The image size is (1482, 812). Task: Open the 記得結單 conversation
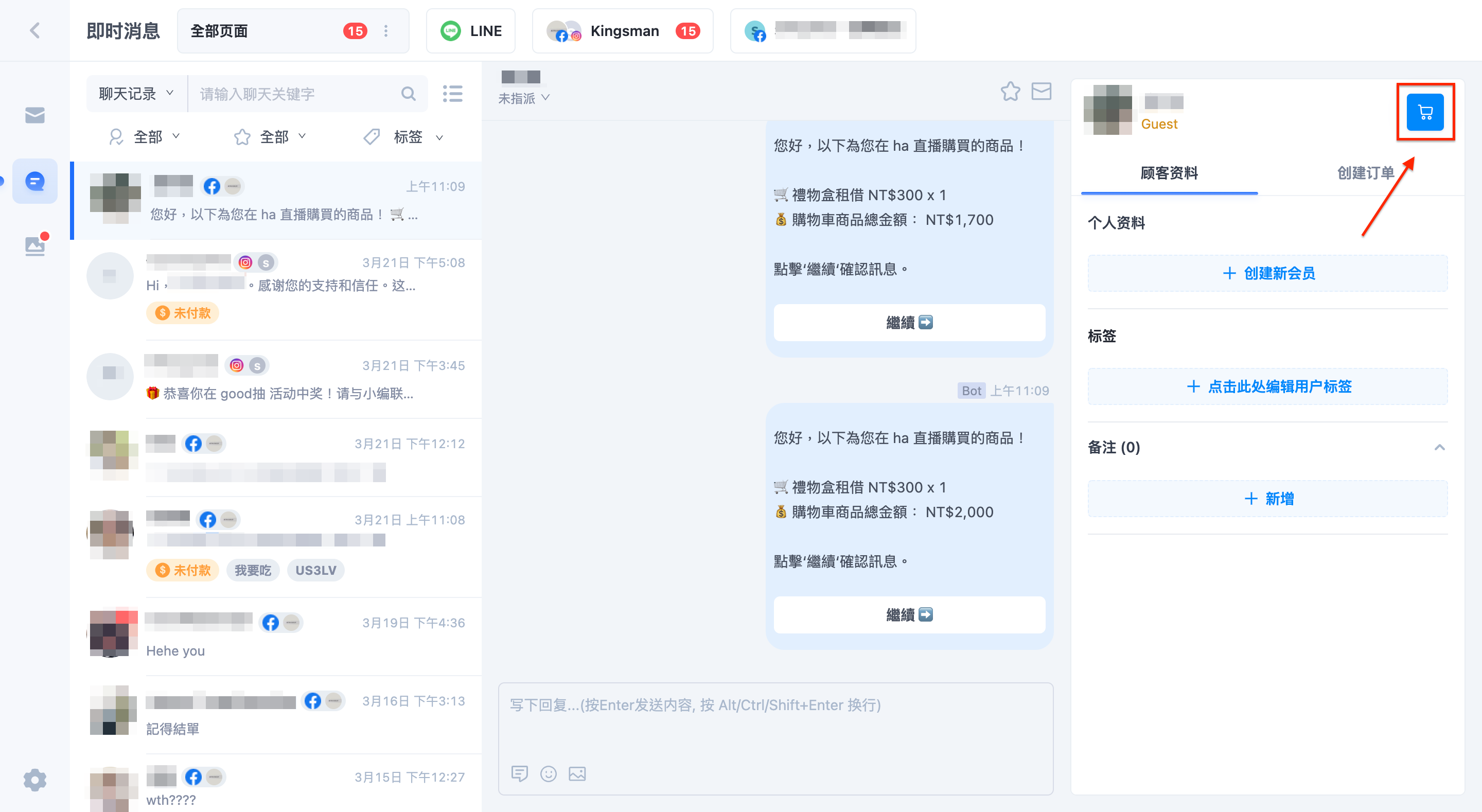pos(277,715)
